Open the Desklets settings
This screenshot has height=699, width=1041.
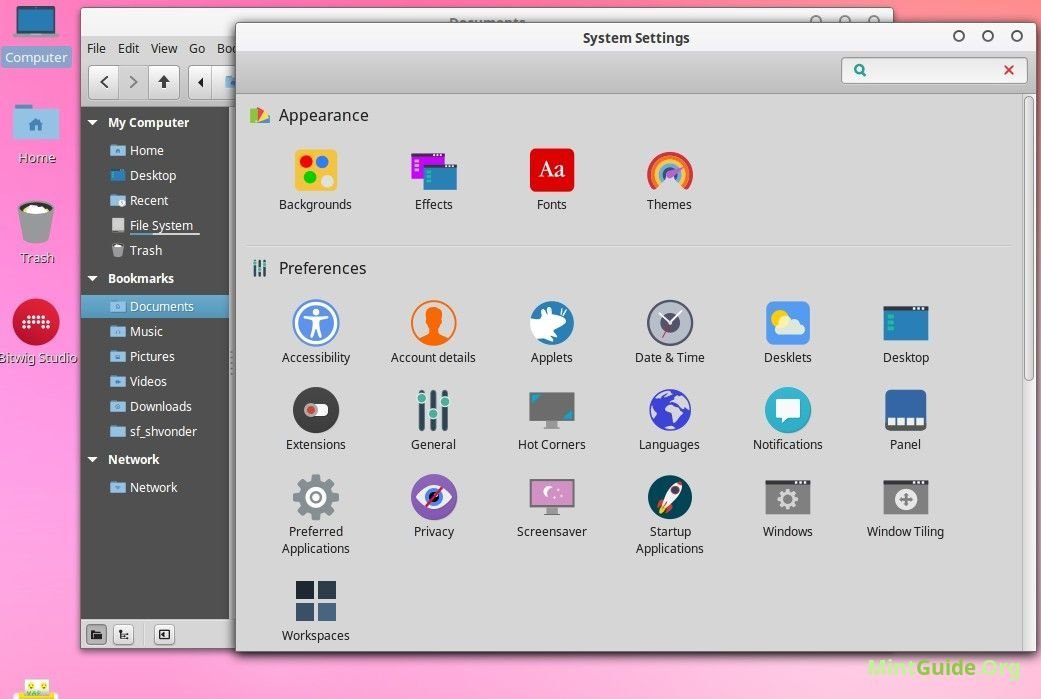(787, 322)
